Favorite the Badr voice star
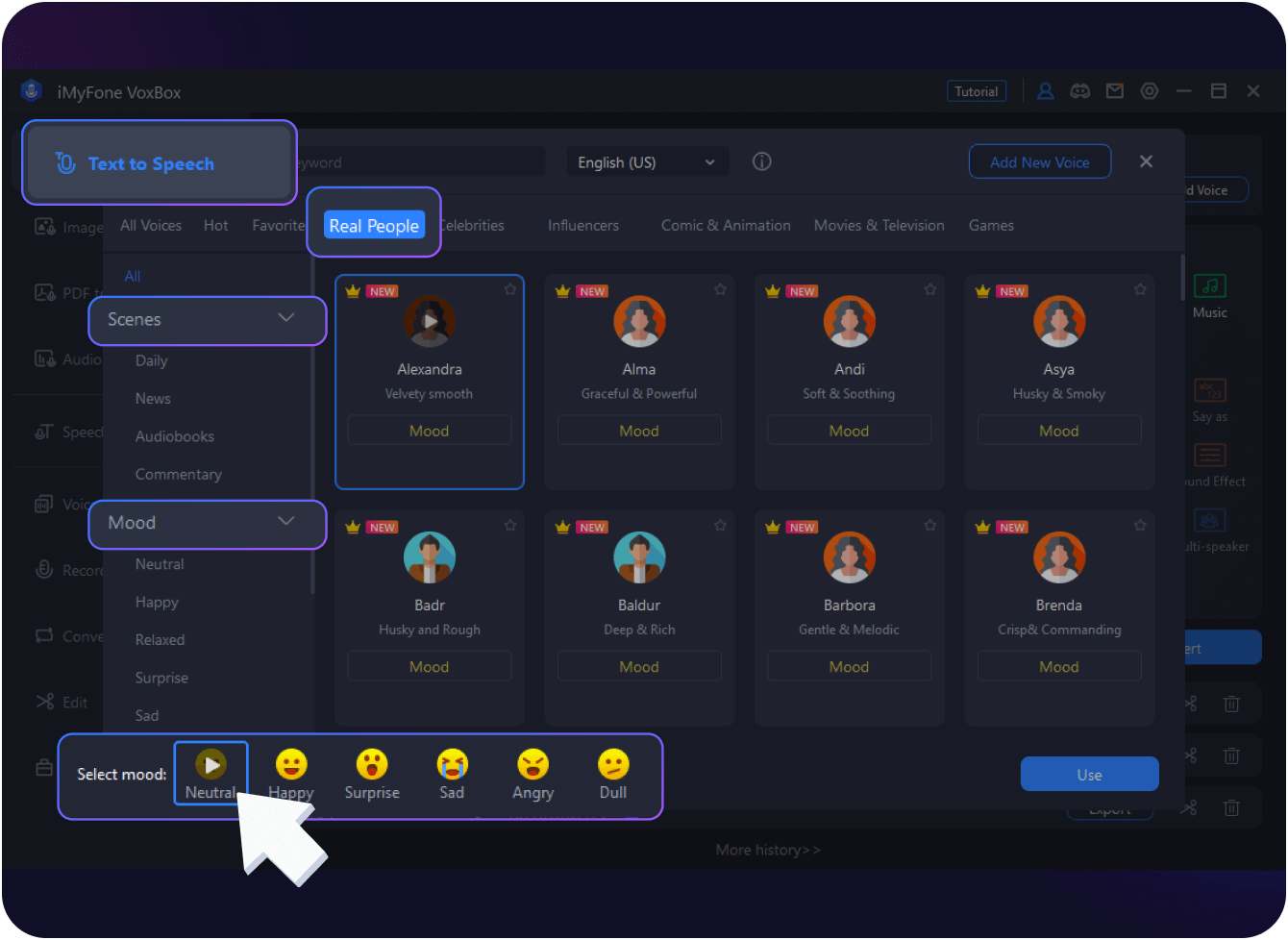This screenshot has width=1288, height=940. coord(510,526)
